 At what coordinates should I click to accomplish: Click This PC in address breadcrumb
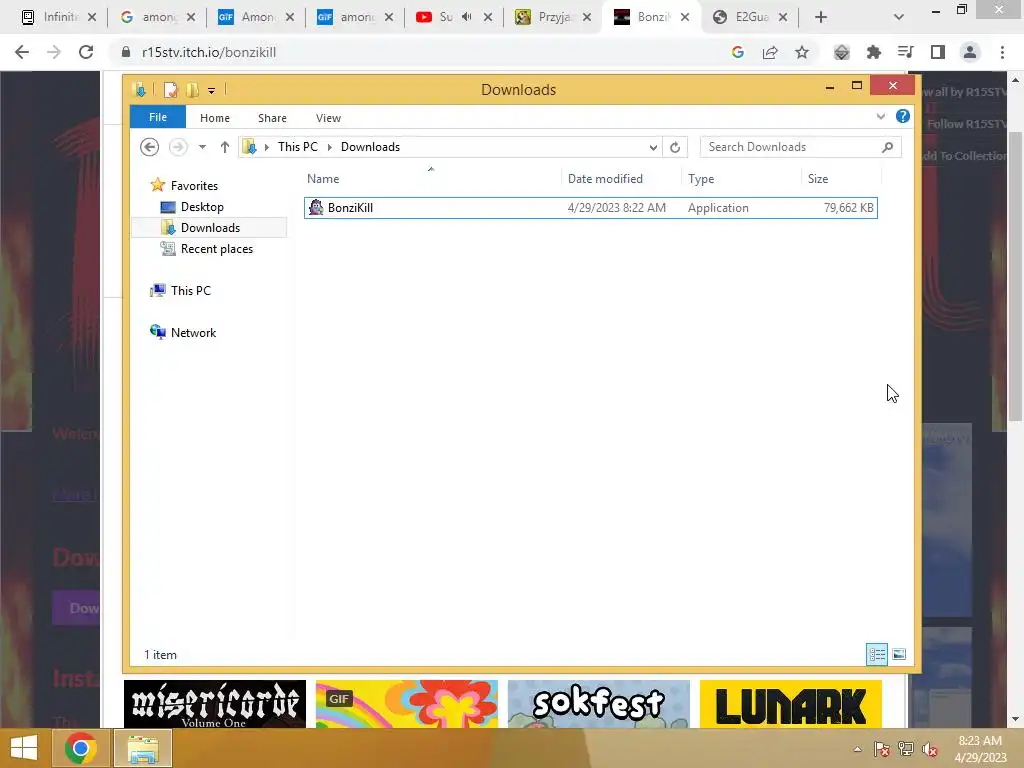298,147
